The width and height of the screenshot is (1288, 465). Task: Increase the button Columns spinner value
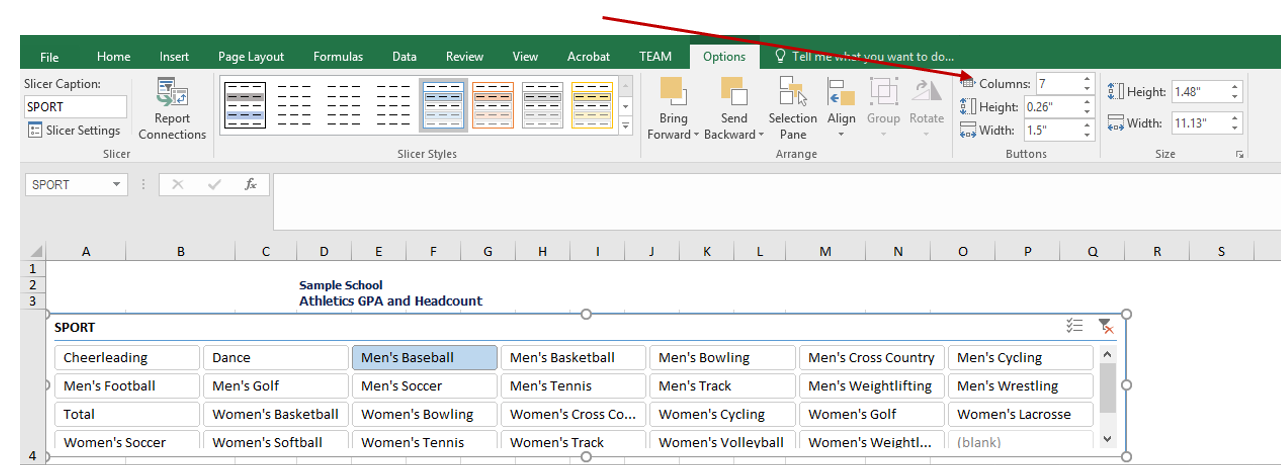[x=1087, y=79]
